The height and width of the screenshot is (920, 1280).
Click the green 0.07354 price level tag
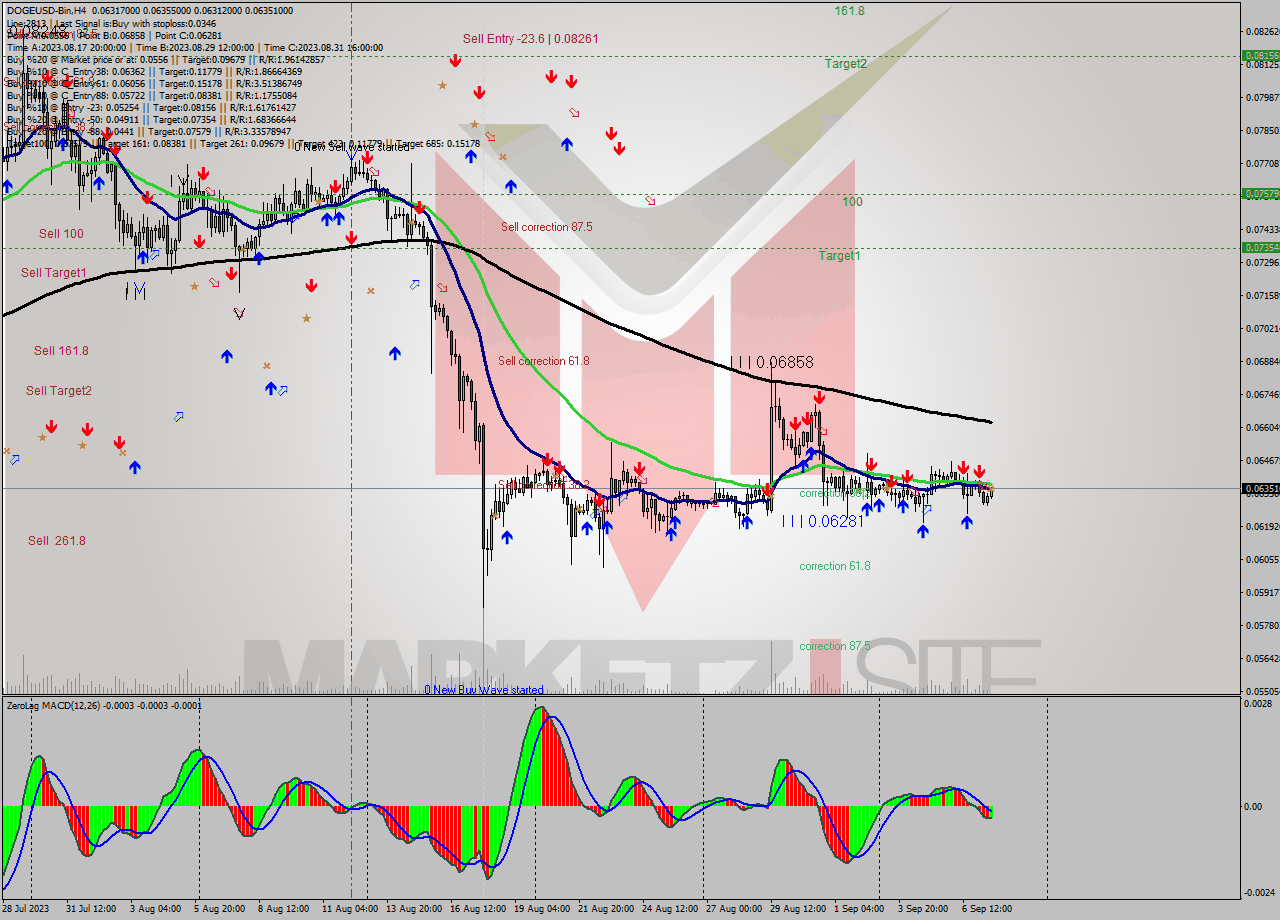point(1260,247)
